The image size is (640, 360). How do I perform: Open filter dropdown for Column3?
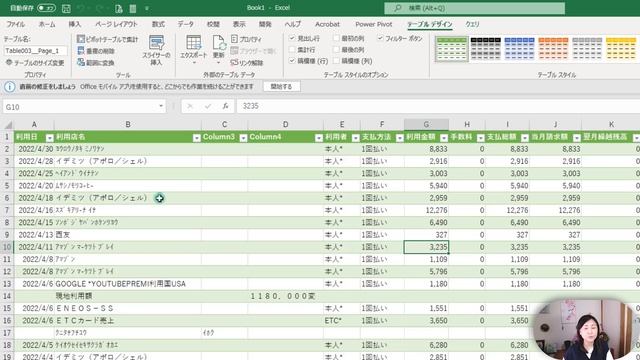click(243, 138)
